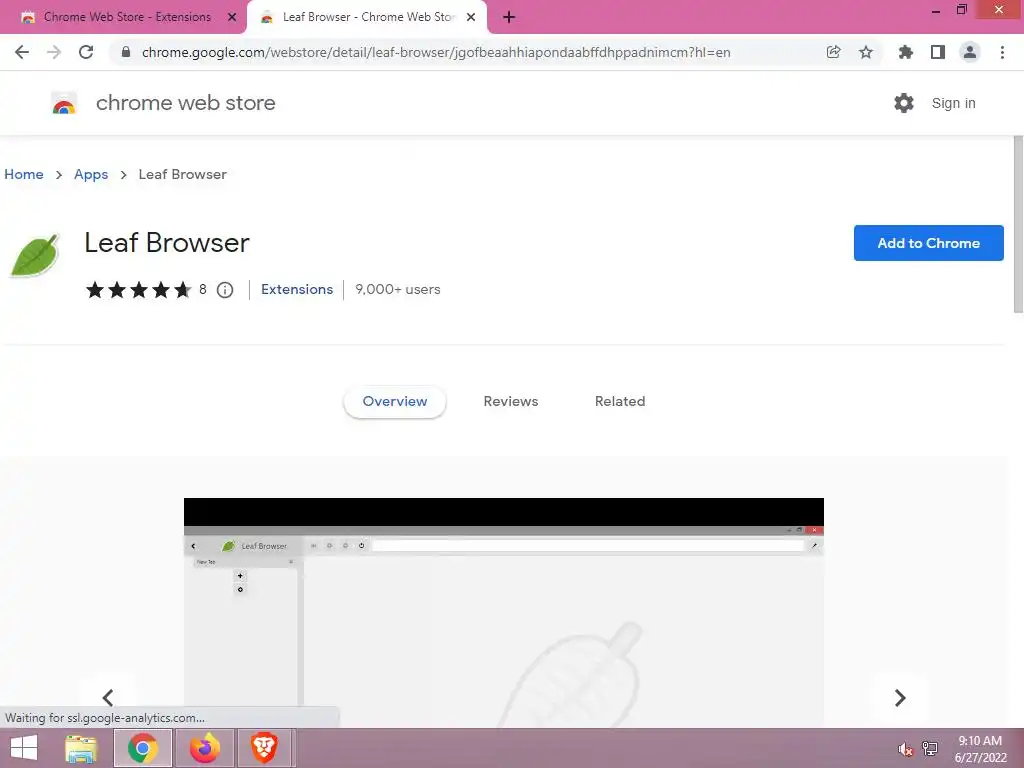Click Add to Chrome button
This screenshot has width=1024, height=768.
(928, 243)
